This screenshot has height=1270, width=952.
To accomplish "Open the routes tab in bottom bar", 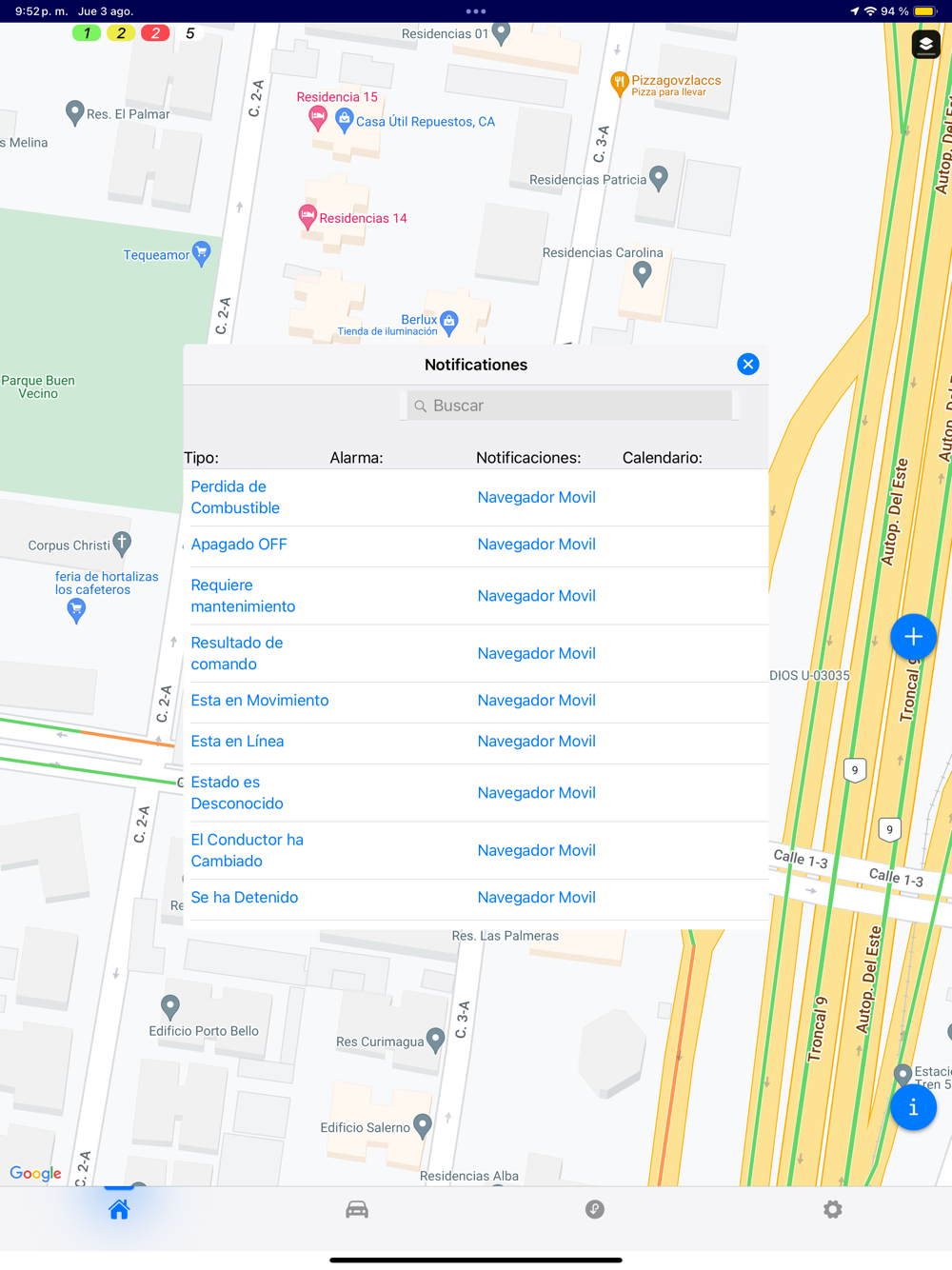I will (595, 1210).
